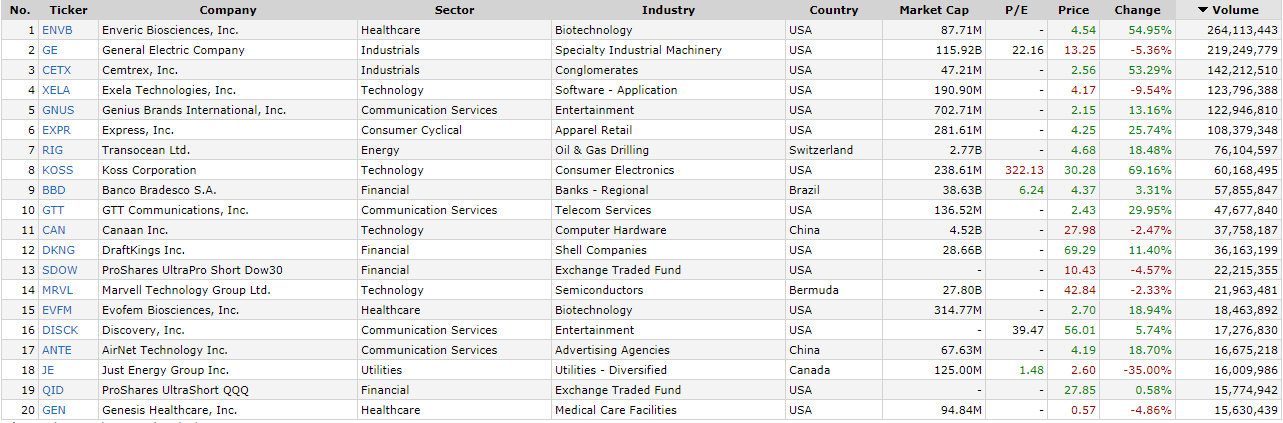Sort by the Sector column header

tap(455, 10)
